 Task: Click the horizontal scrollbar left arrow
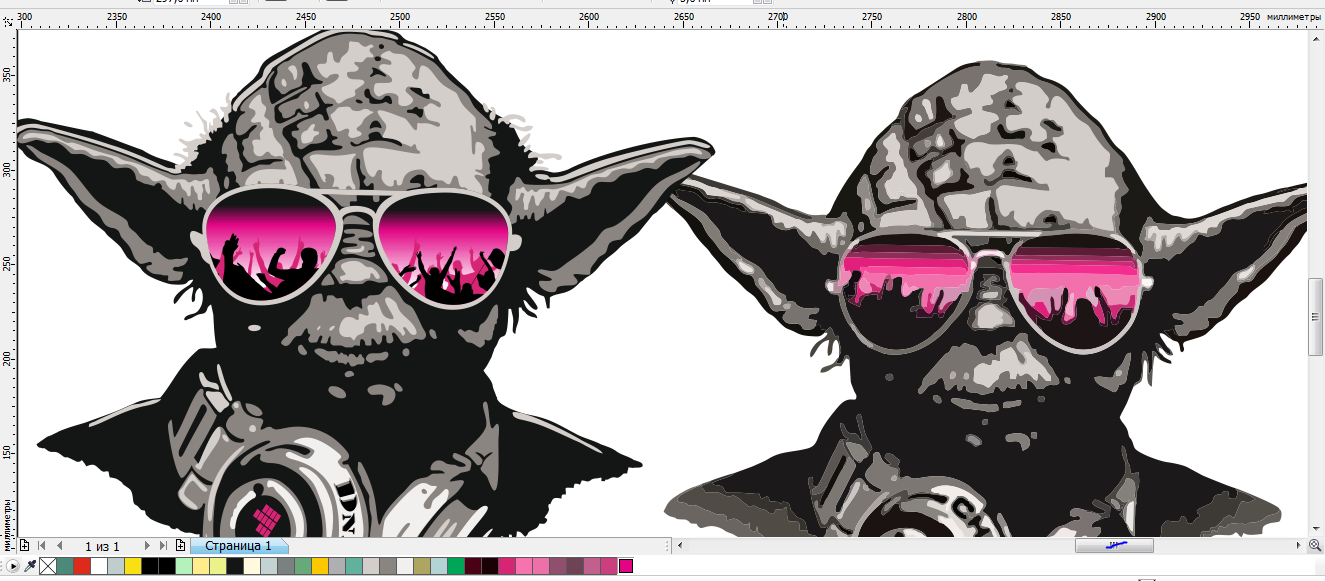(680, 546)
